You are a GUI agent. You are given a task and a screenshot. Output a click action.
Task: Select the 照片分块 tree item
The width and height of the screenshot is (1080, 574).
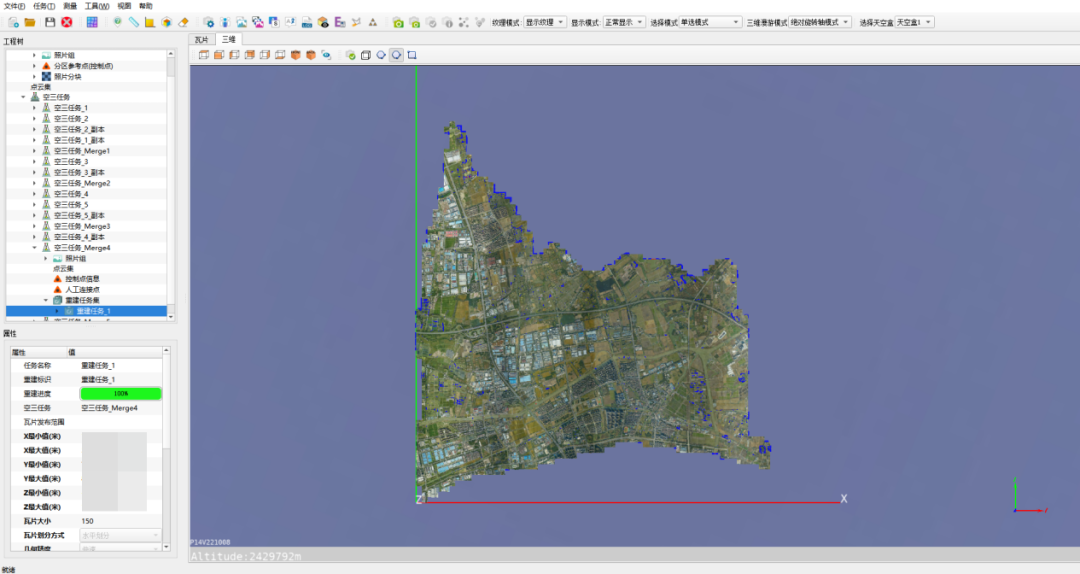(68, 76)
